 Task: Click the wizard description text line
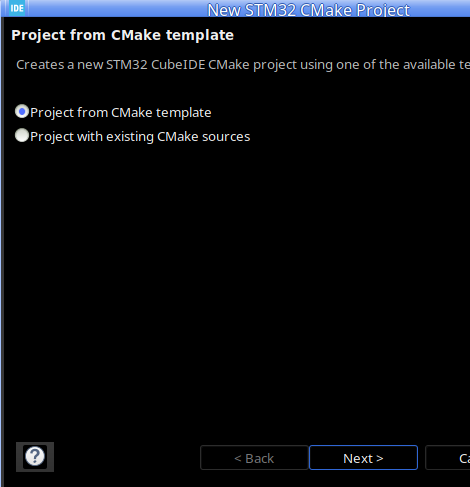click(243, 65)
